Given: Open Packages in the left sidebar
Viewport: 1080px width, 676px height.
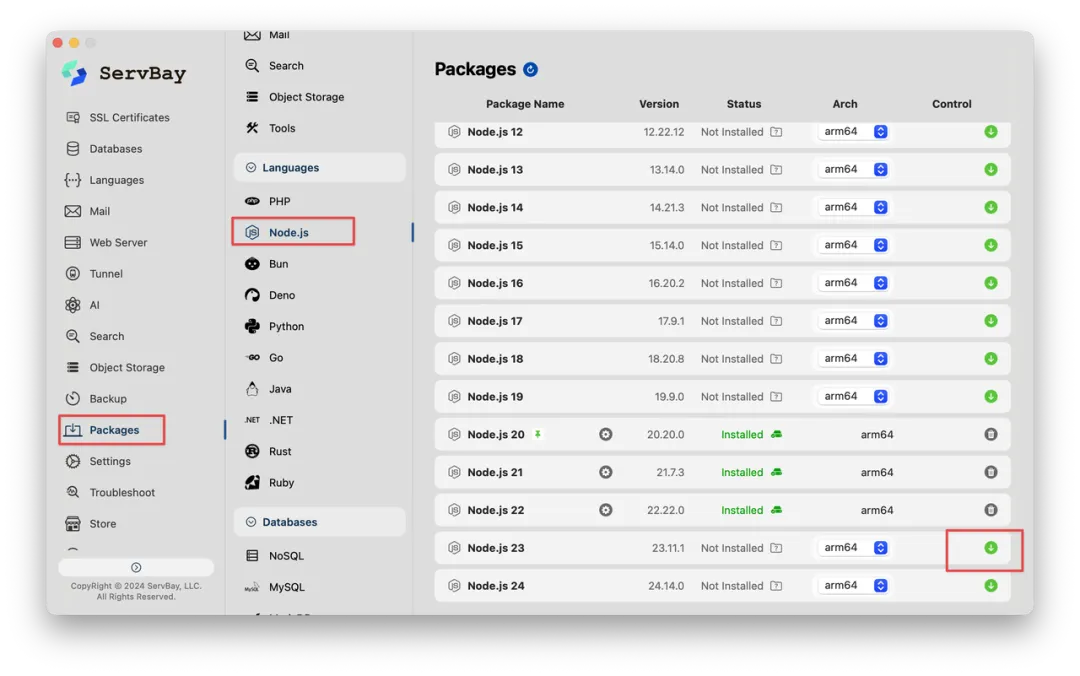Looking at the screenshot, I should pos(112,430).
